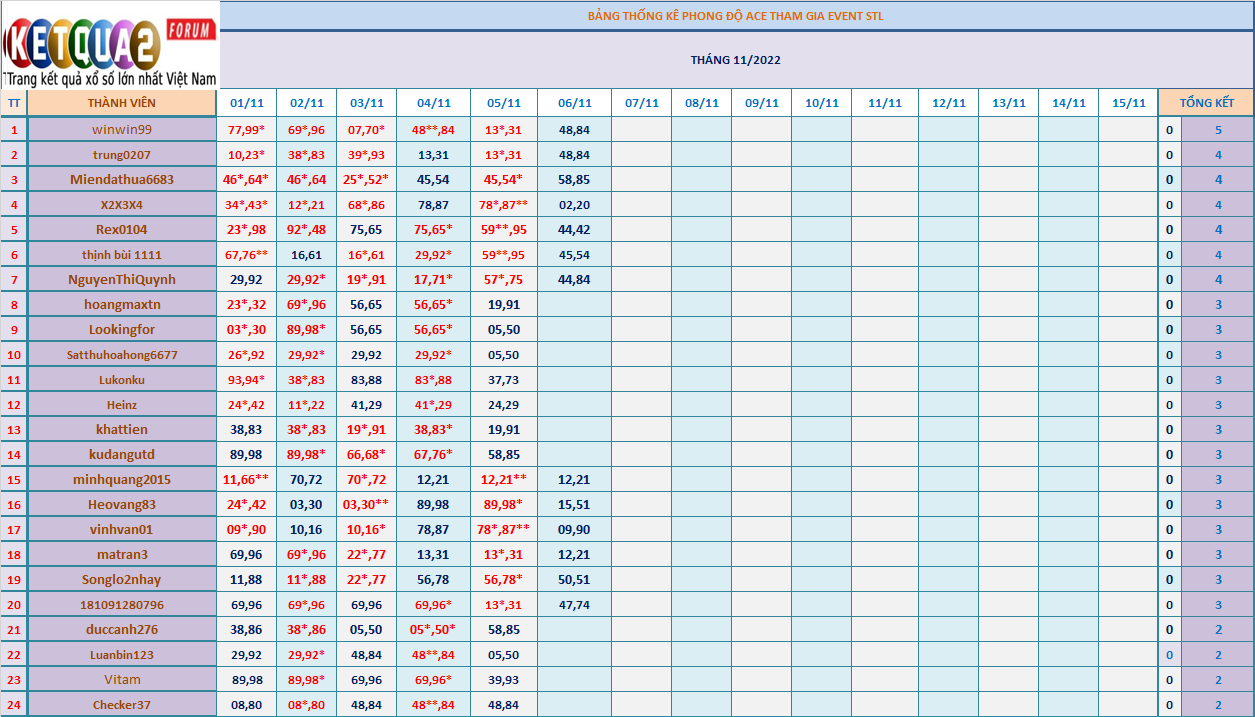Click winwin99's total score of 5

click(x=1217, y=130)
